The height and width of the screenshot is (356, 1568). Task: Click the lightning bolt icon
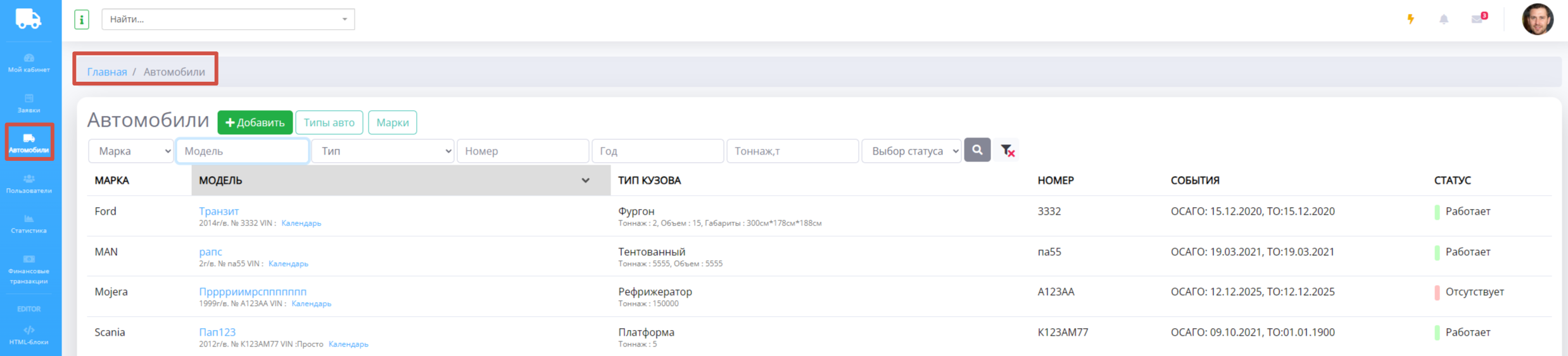tap(1410, 19)
